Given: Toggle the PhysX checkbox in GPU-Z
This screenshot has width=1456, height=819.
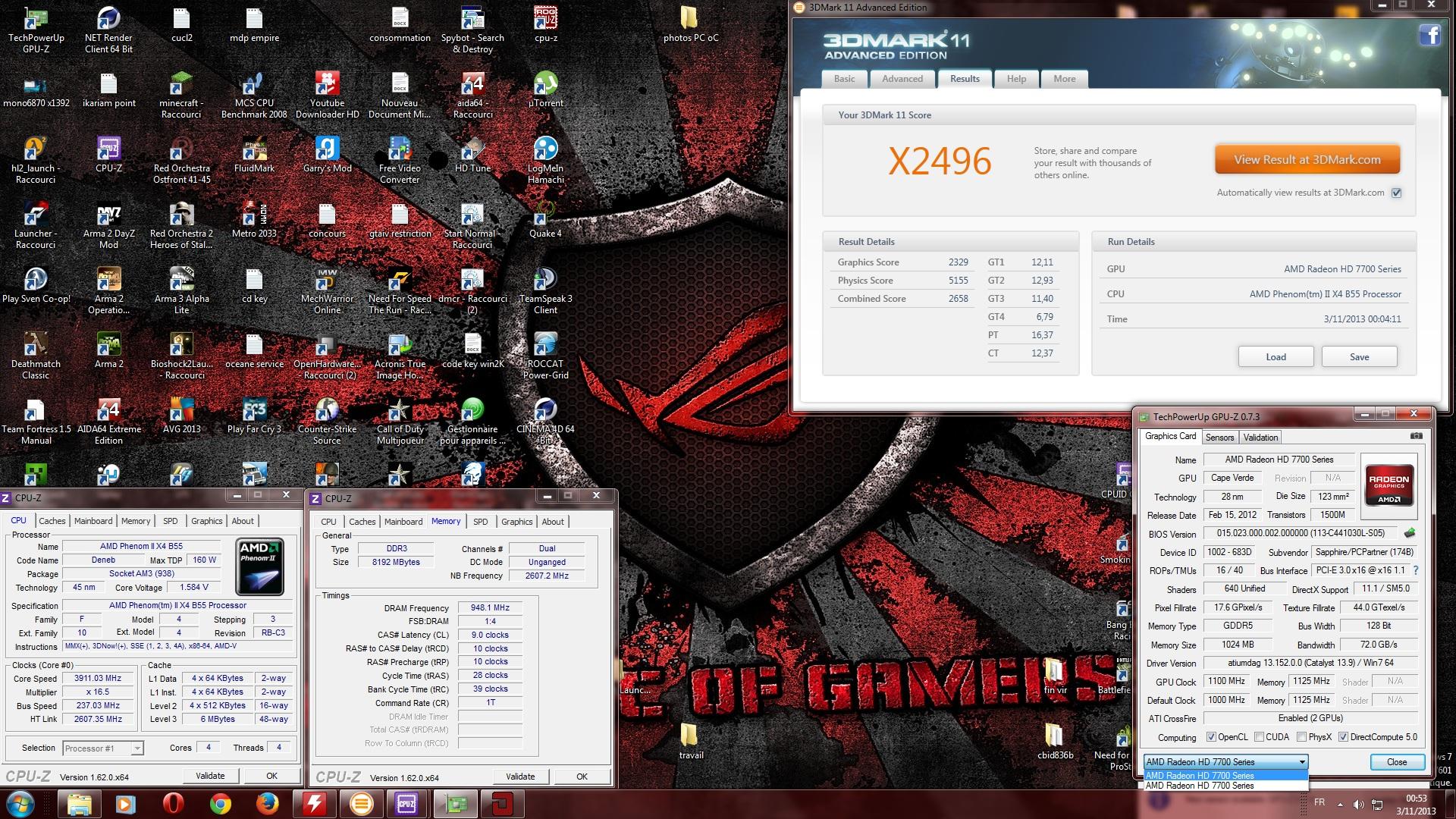Looking at the screenshot, I should (x=1301, y=737).
